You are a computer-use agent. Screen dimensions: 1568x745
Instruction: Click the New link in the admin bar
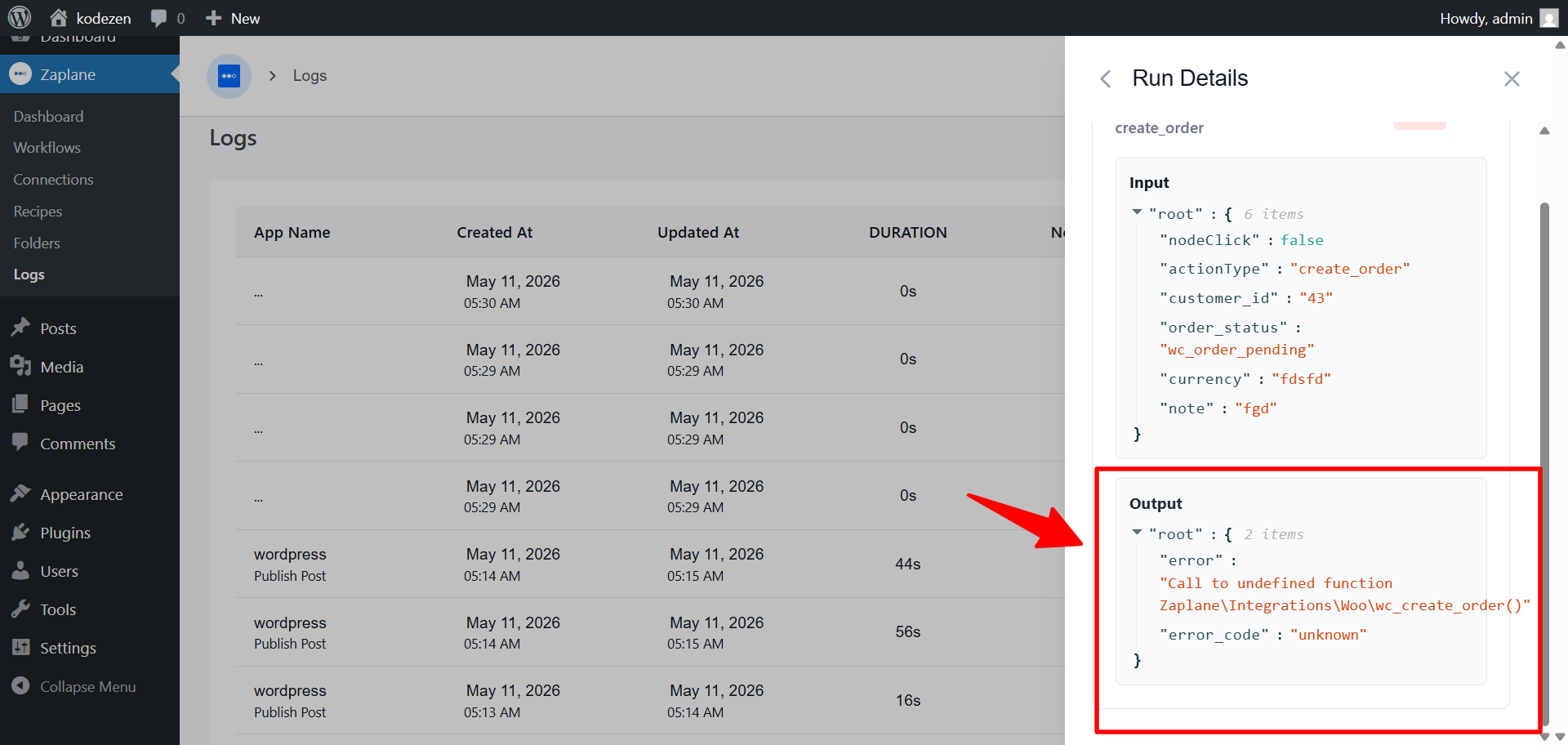(x=245, y=18)
